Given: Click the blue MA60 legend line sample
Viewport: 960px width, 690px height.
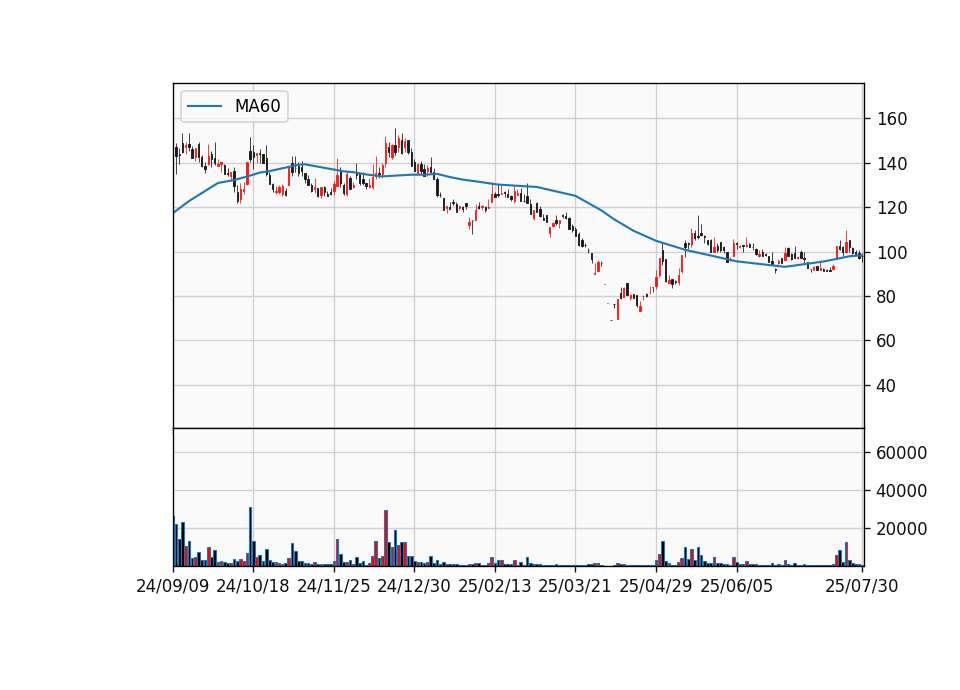Looking at the screenshot, I should coord(204,106).
